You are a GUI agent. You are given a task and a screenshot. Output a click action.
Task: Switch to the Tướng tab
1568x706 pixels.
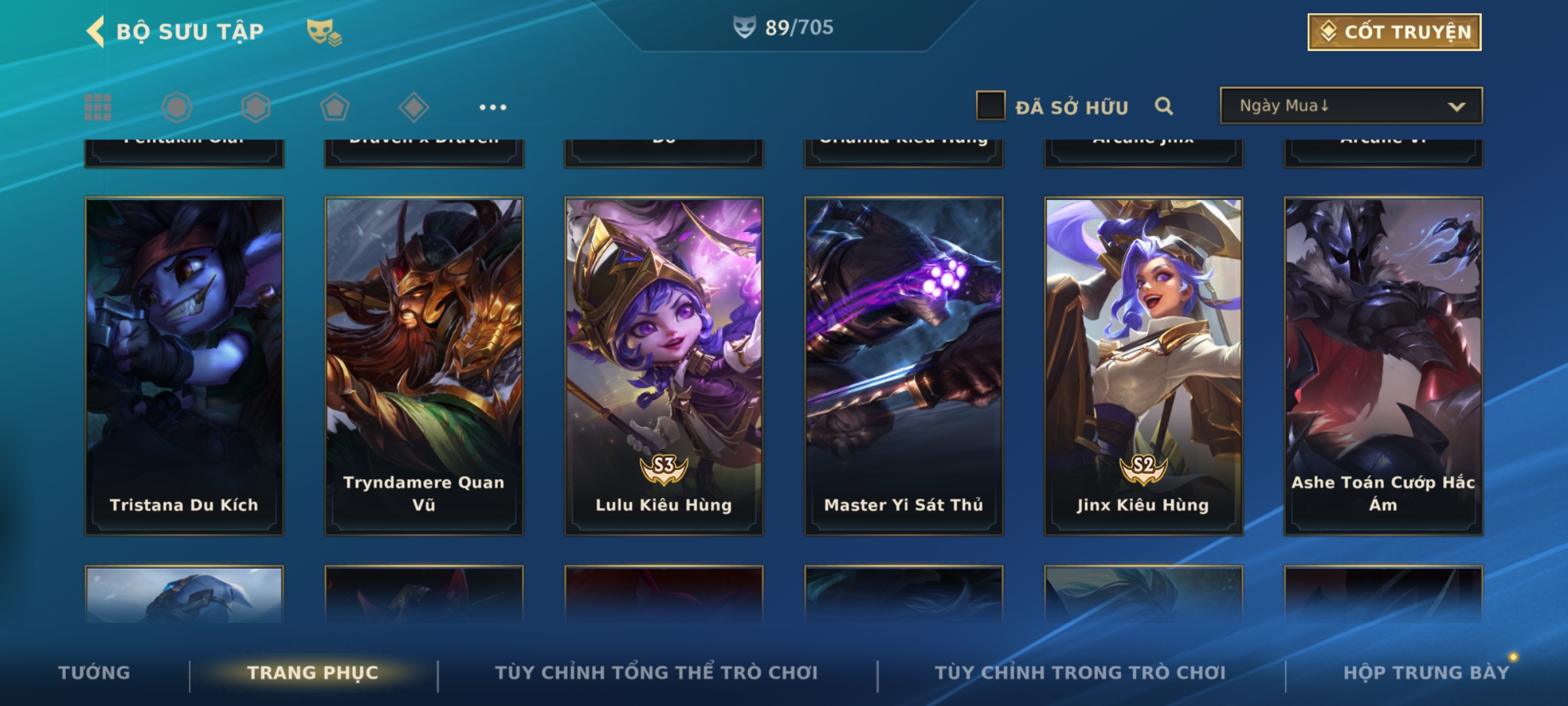pyautogui.click(x=94, y=672)
